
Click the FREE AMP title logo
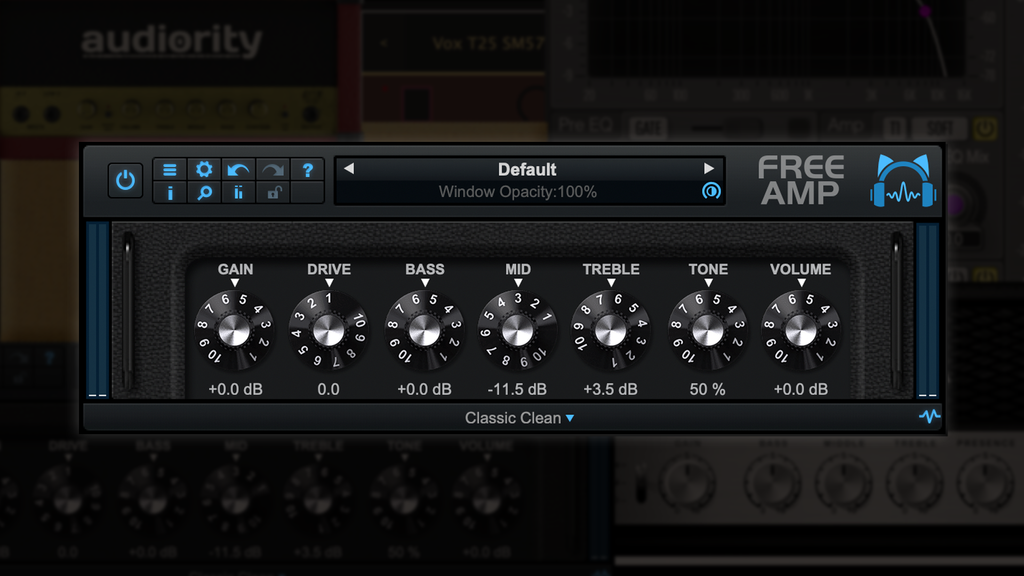(x=801, y=180)
